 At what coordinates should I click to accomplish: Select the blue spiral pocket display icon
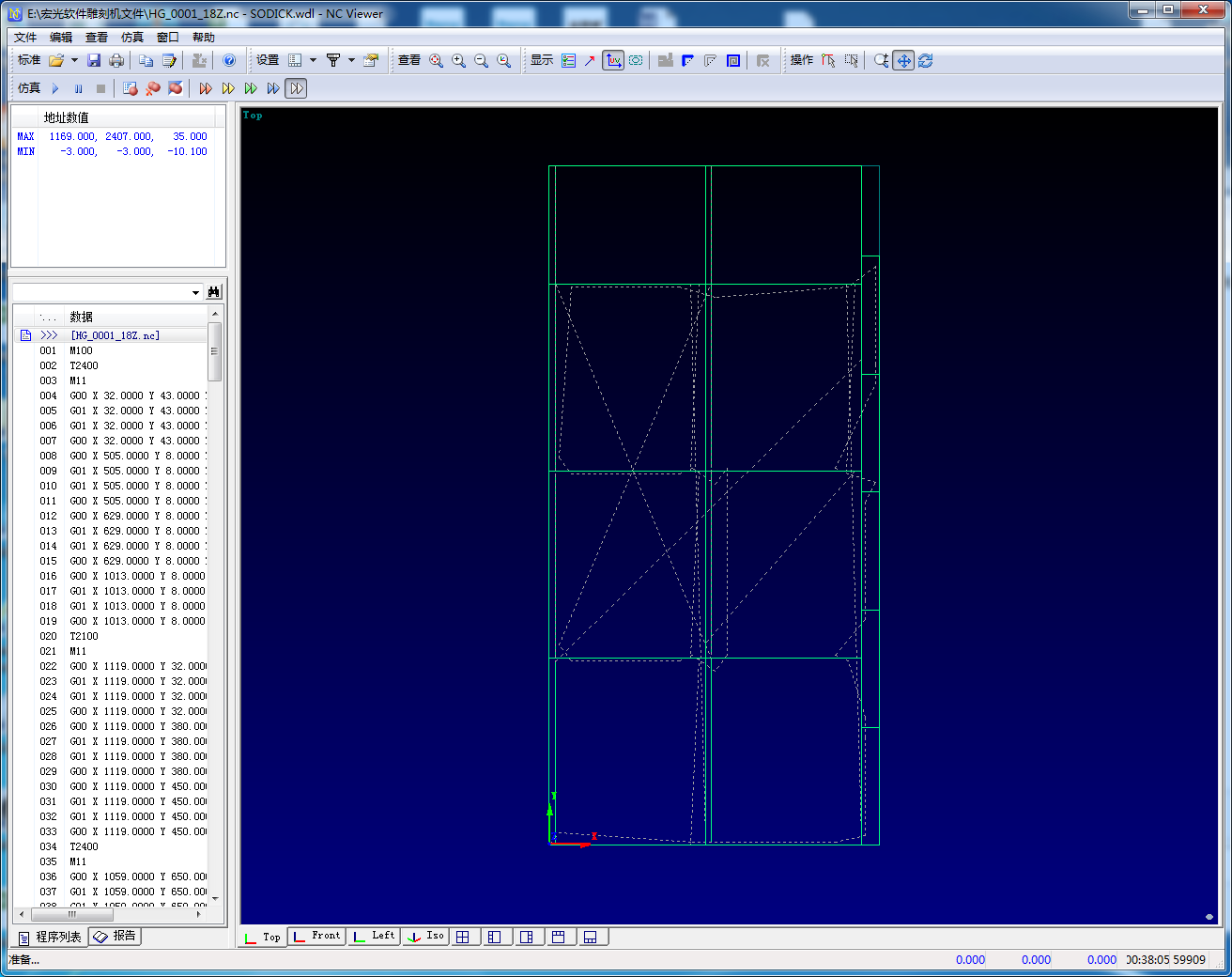click(x=733, y=60)
